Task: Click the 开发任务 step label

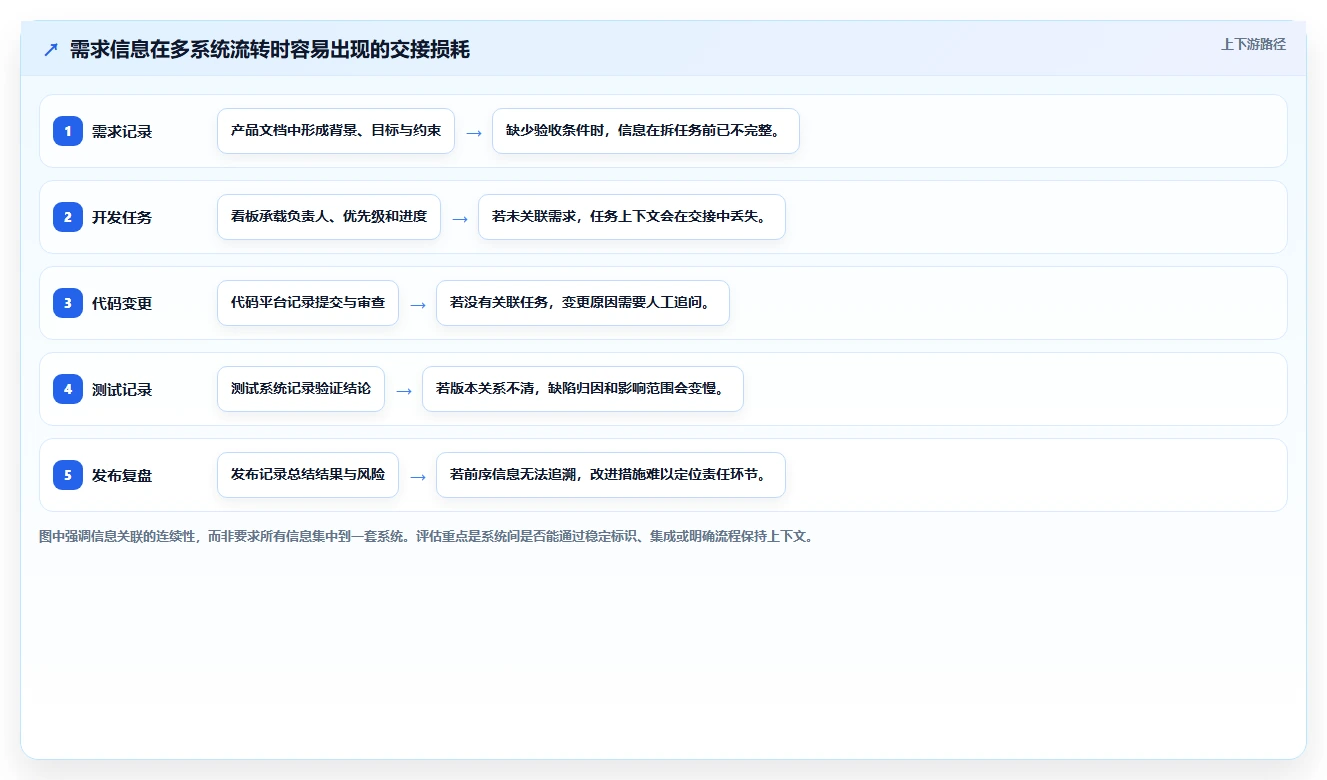Action: (x=122, y=217)
